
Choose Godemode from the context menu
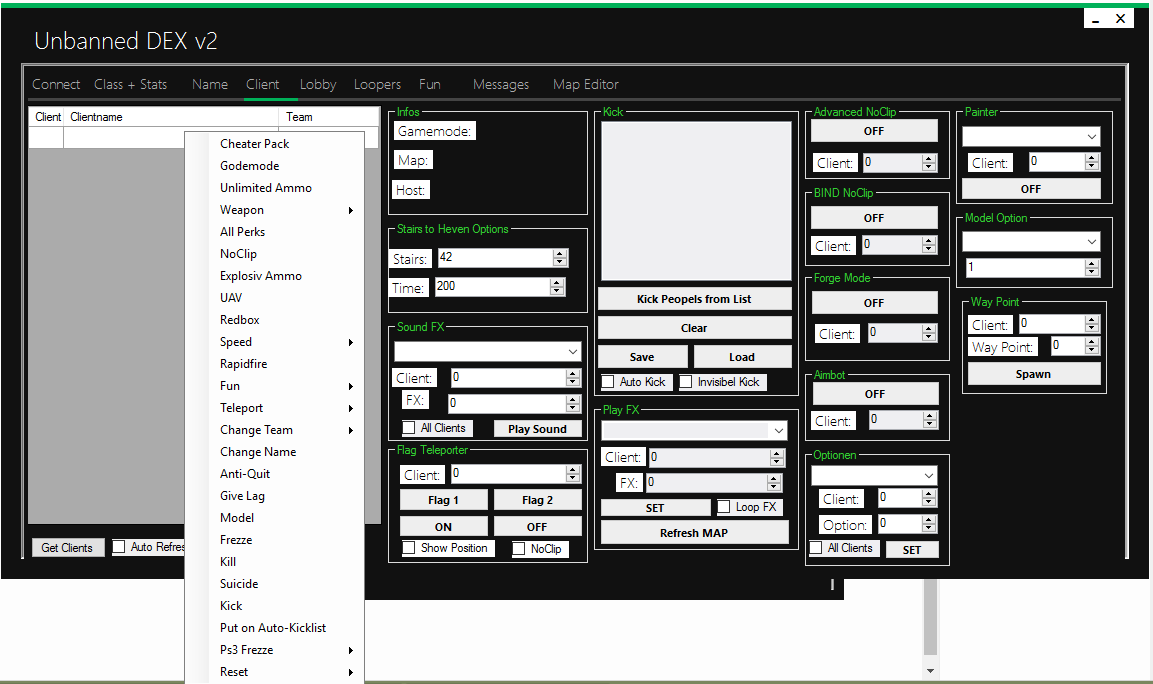click(x=250, y=166)
